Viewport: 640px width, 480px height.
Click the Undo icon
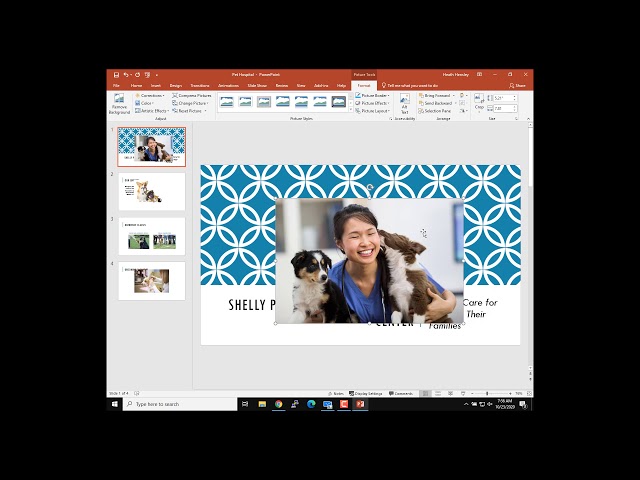pyautogui.click(x=126, y=75)
